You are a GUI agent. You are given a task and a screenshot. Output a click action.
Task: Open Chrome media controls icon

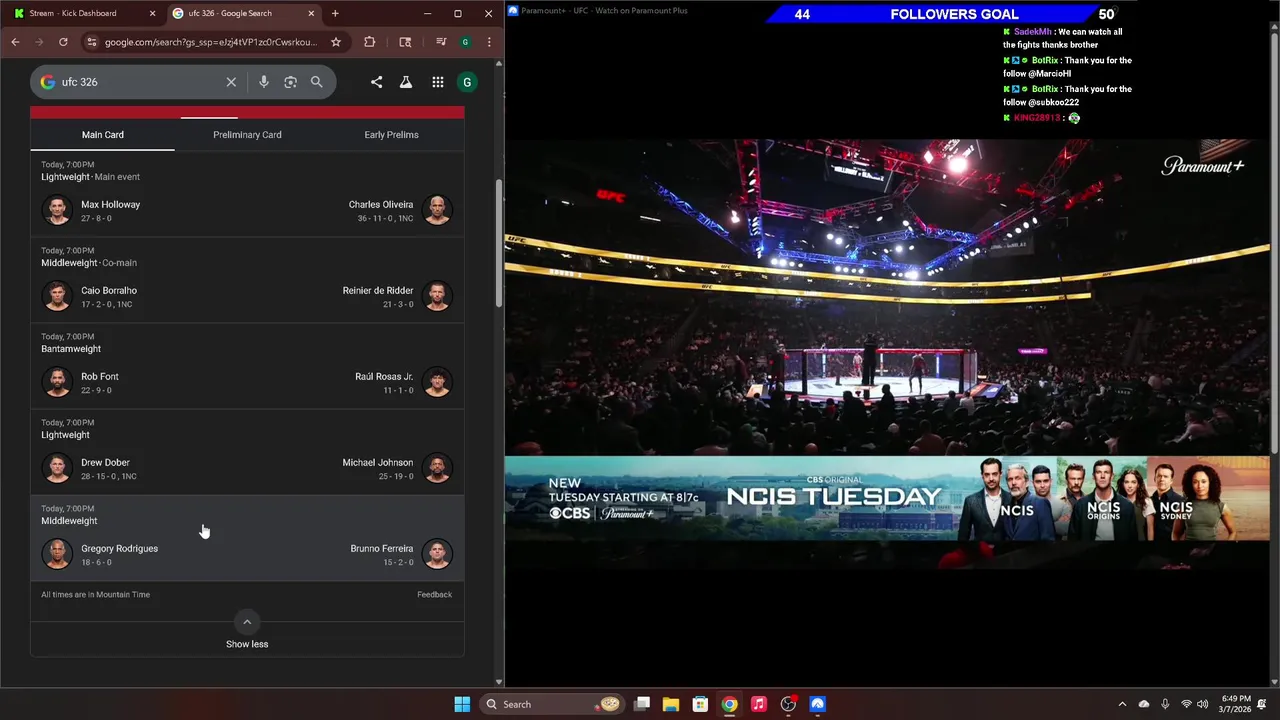[441, 42]
